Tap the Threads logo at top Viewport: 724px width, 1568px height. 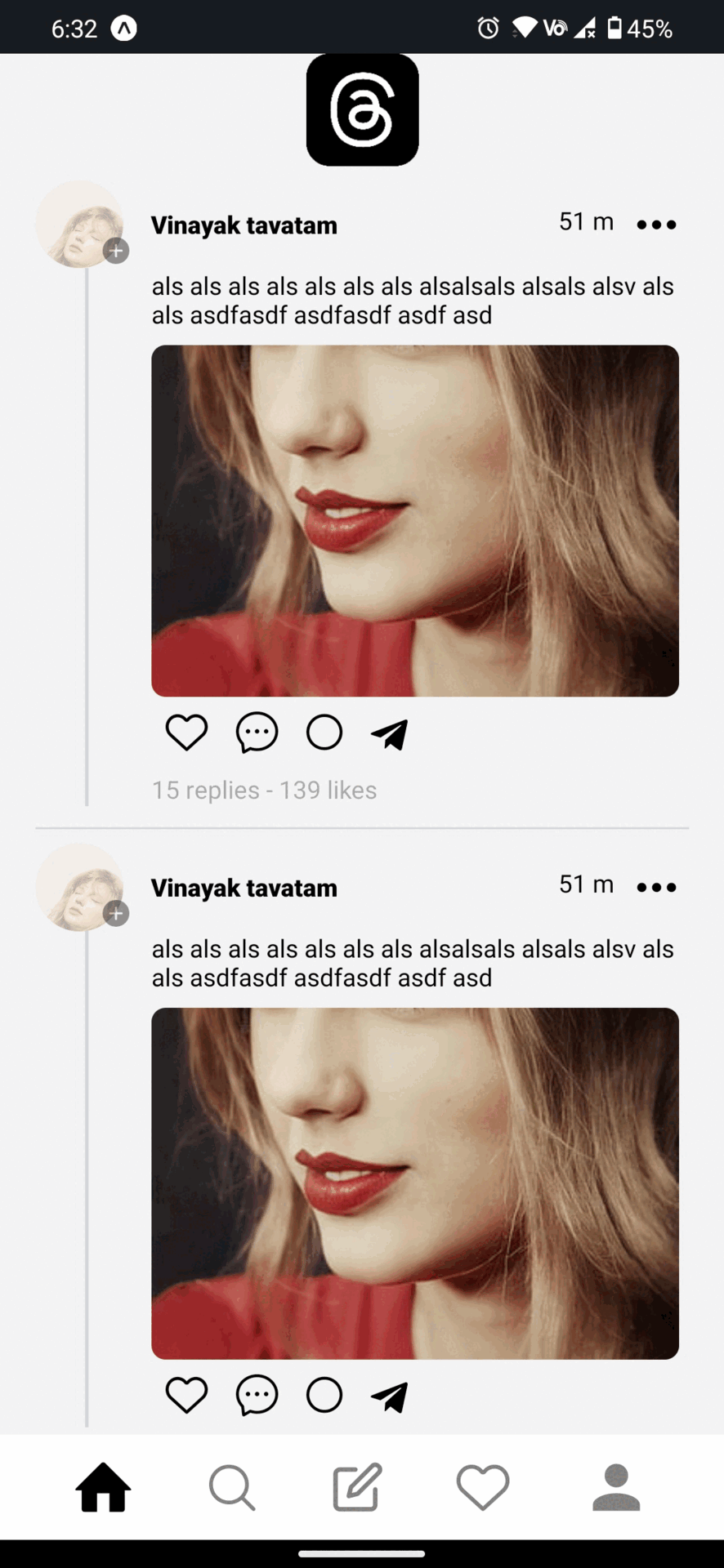(x=362, y=110)
